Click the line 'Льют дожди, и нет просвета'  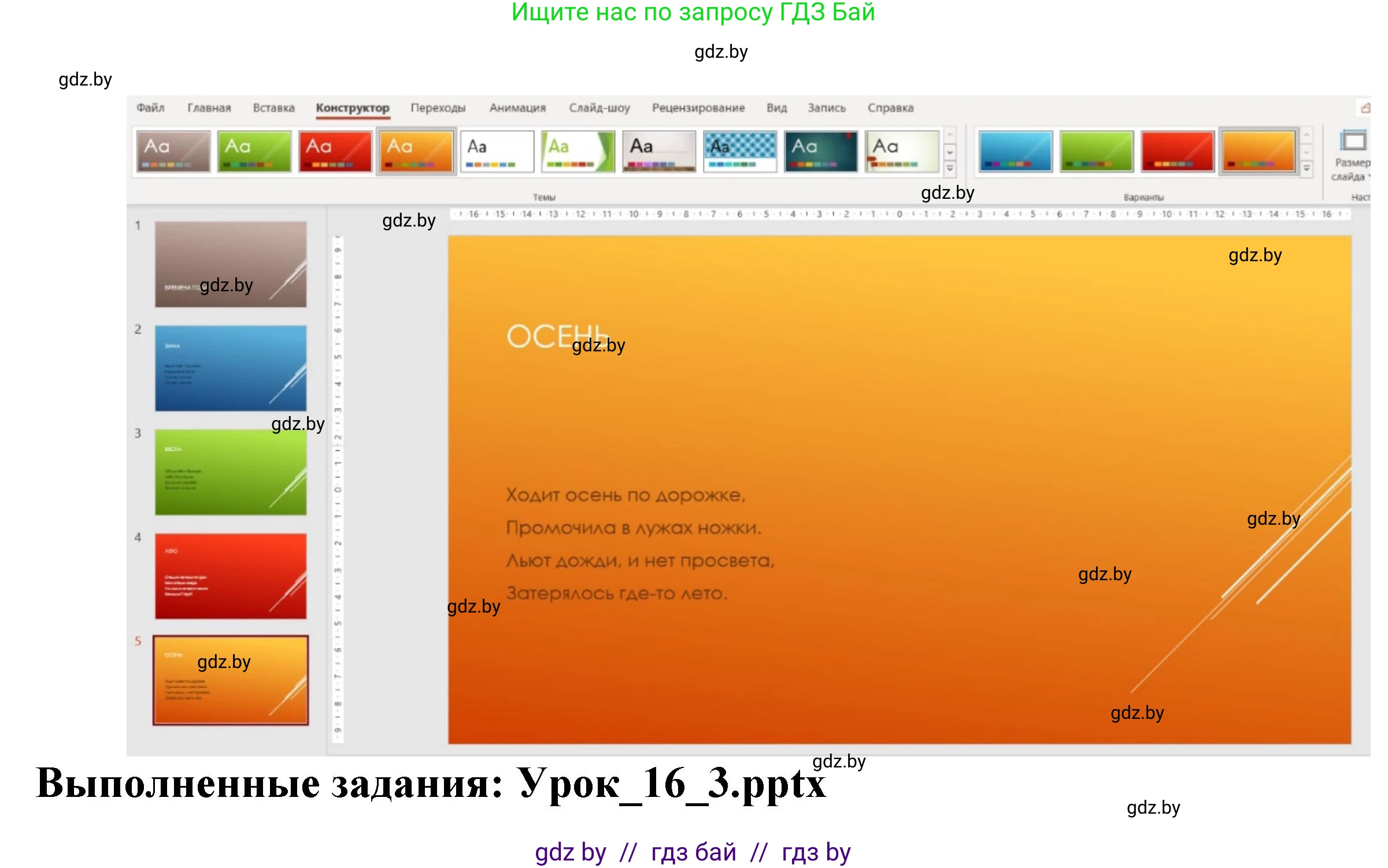[640, 561]
